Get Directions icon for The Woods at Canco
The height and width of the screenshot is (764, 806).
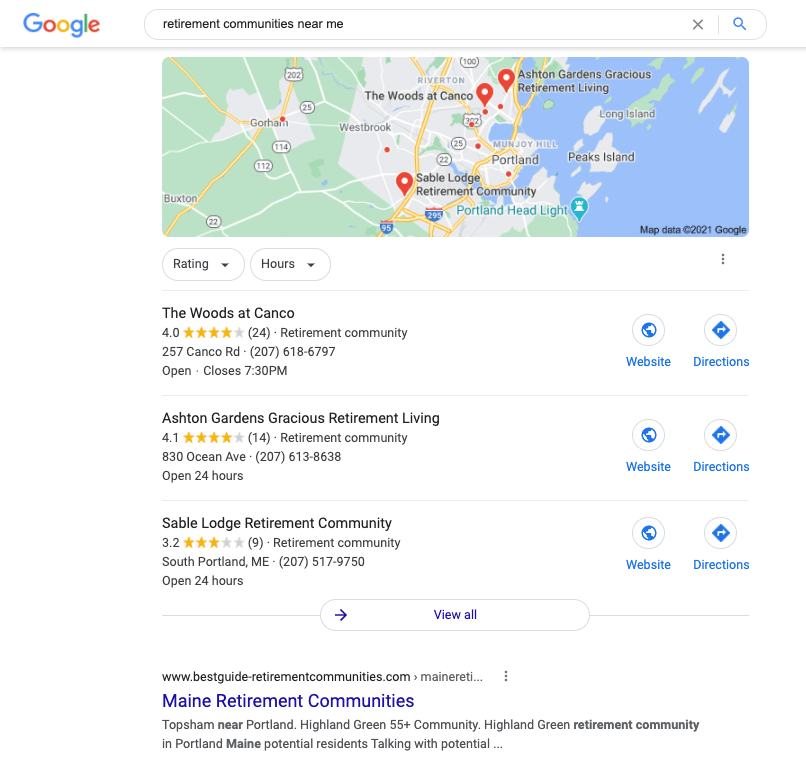(x=721, y=330)
